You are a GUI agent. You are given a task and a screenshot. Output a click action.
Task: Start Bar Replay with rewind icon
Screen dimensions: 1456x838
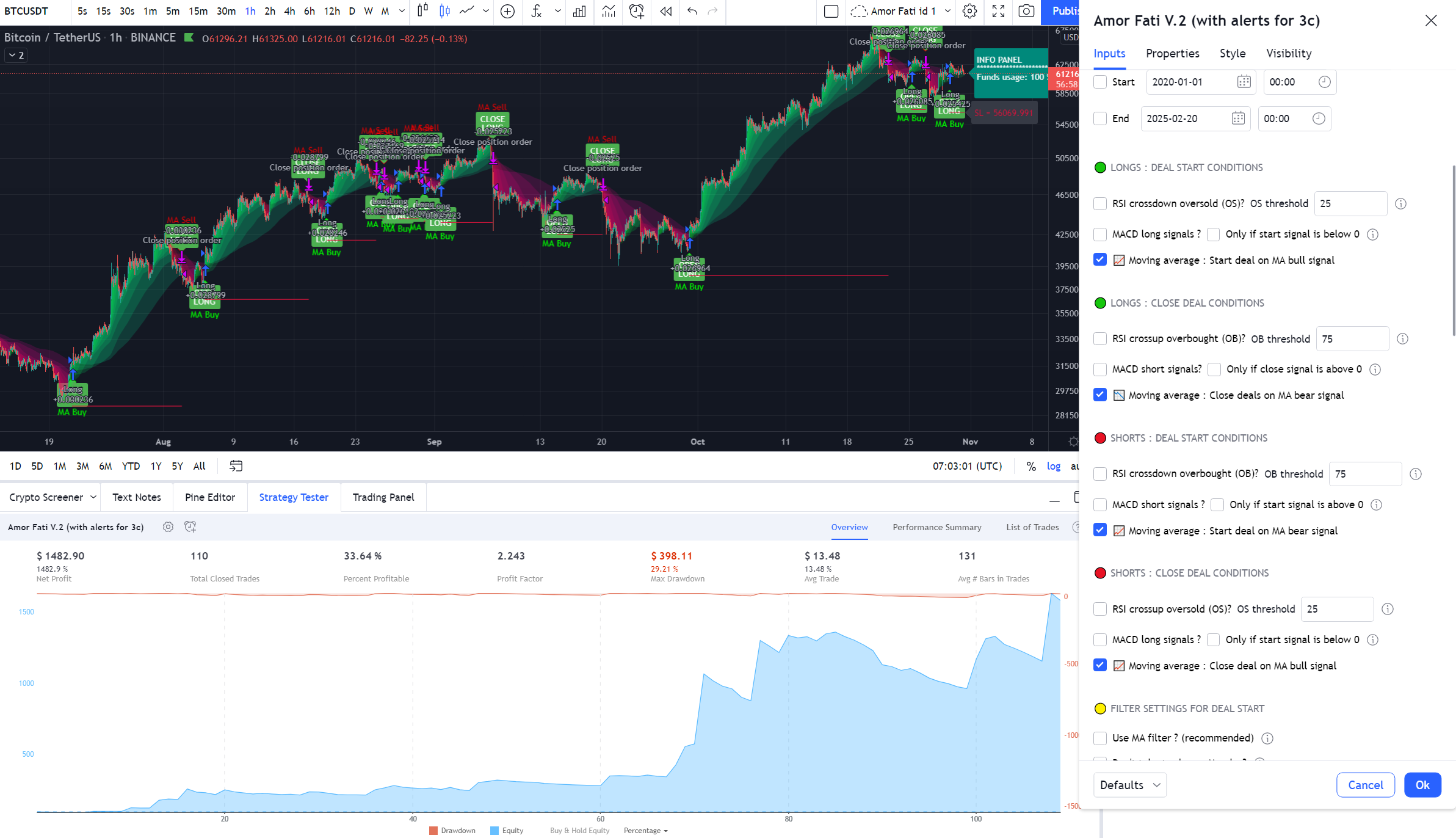665,11
